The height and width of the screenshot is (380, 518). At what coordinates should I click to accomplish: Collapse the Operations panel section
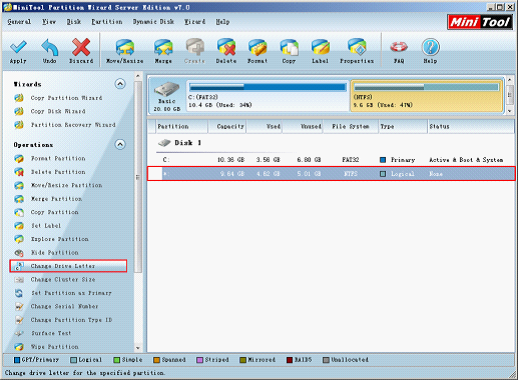120,144
